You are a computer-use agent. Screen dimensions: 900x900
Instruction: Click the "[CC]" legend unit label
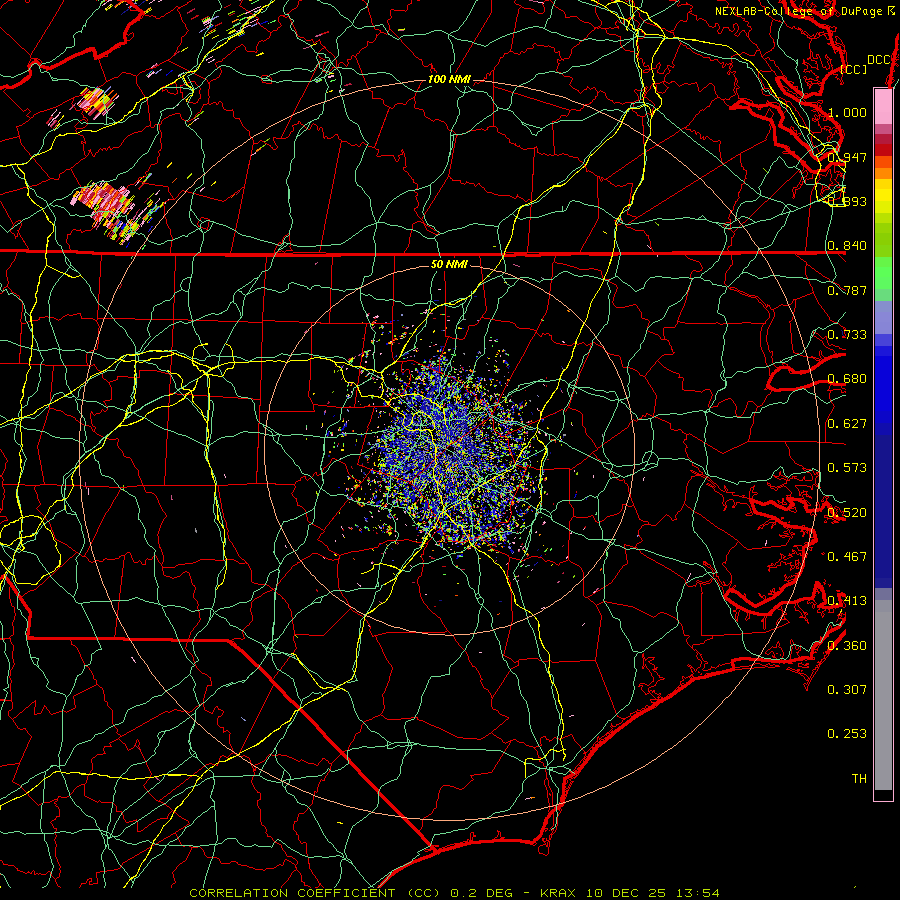(x=854, y=69)
